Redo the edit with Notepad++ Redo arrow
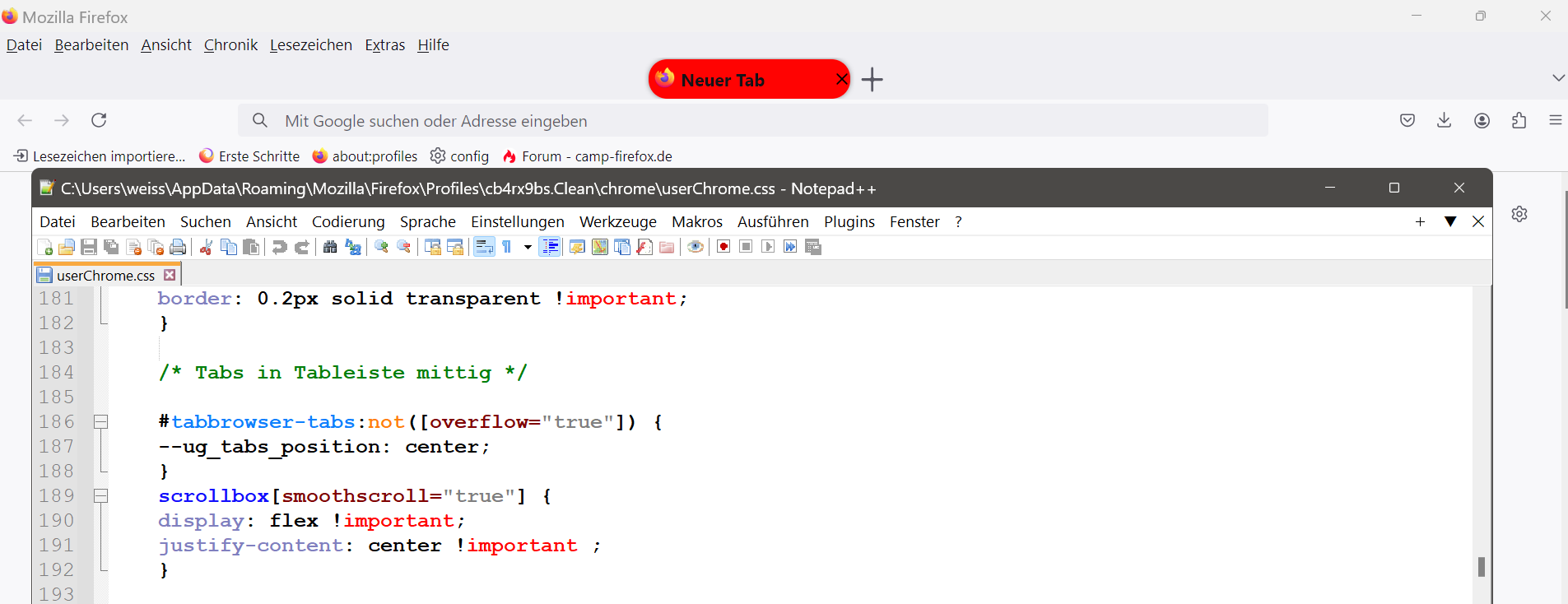This screenshot has width=1568, height=604. 302,247
